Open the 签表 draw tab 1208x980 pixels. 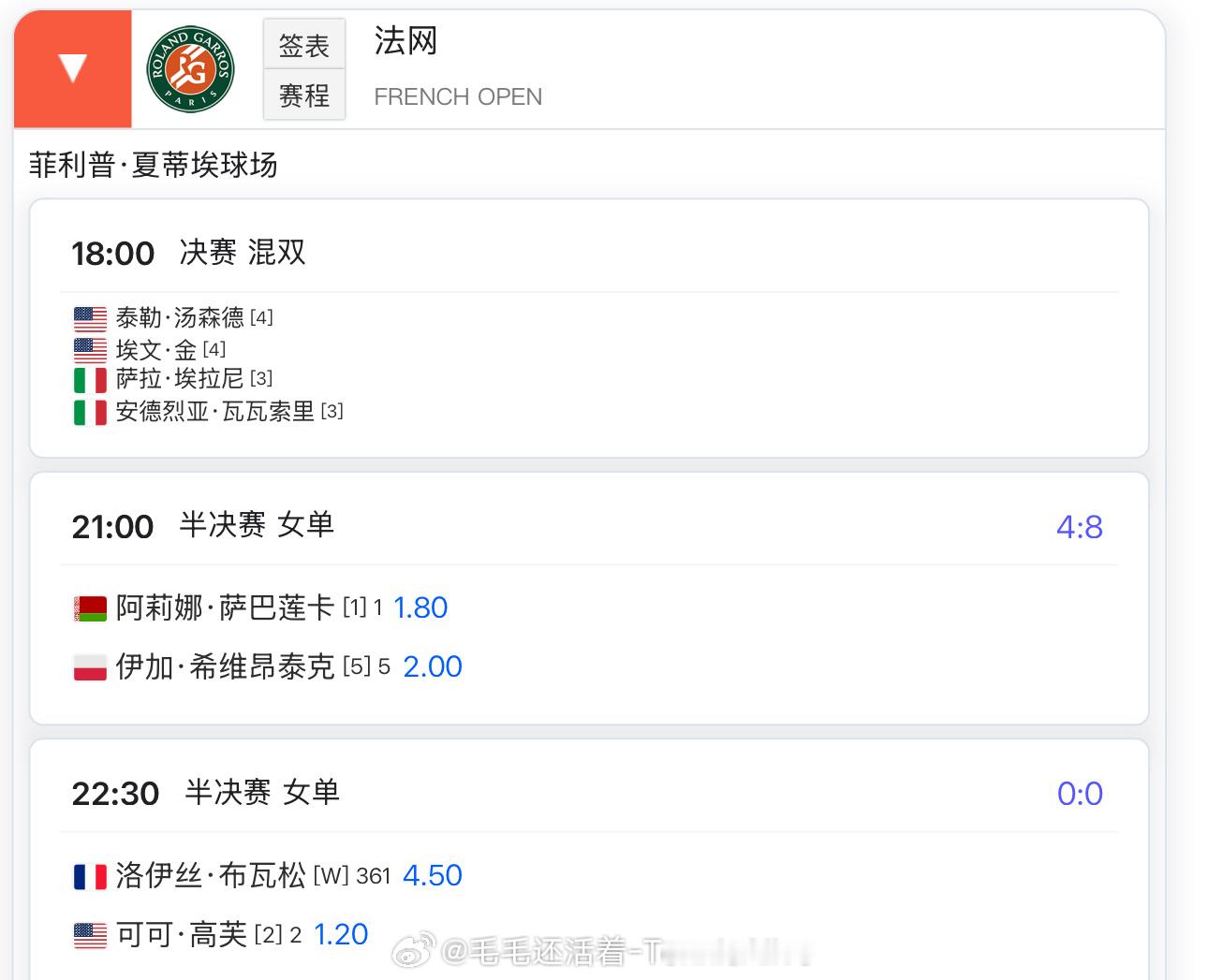pyautogui.click(x=304, y=44)
